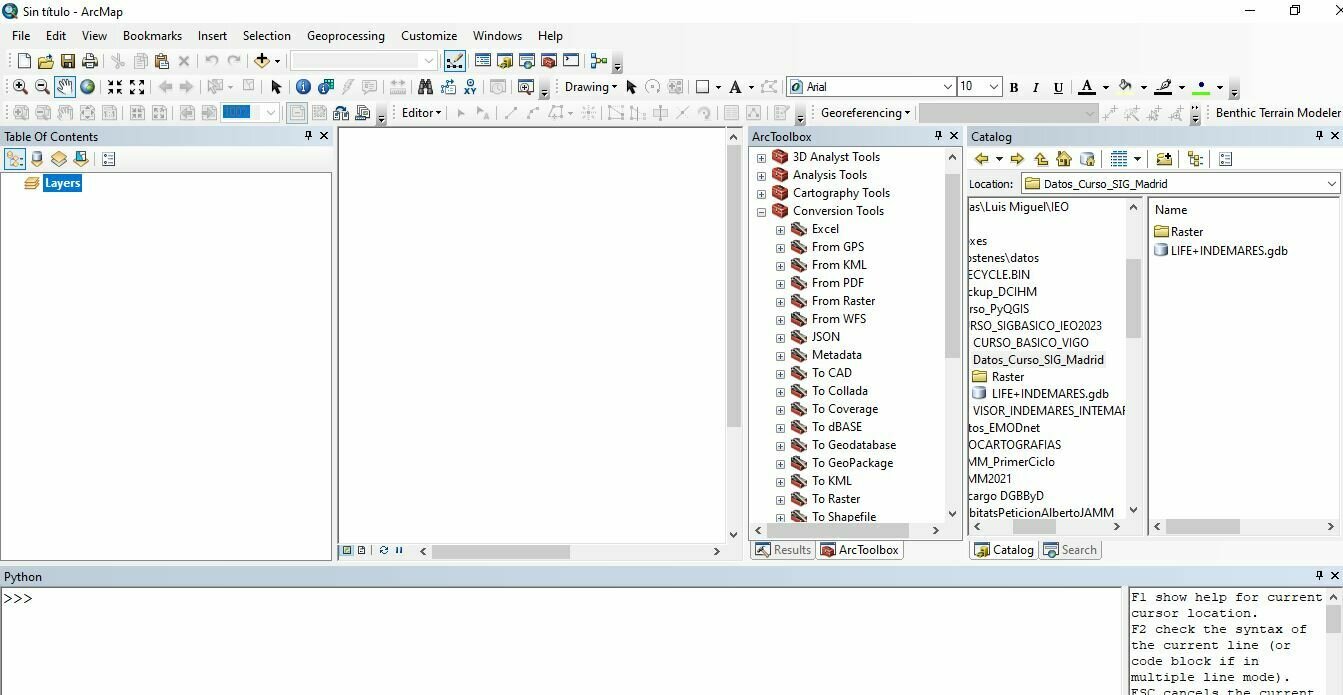Open Table Of Contents Options icon
Image resolution: width=1343 pixels, height=695 pixels.
click(x=109, y=159)
